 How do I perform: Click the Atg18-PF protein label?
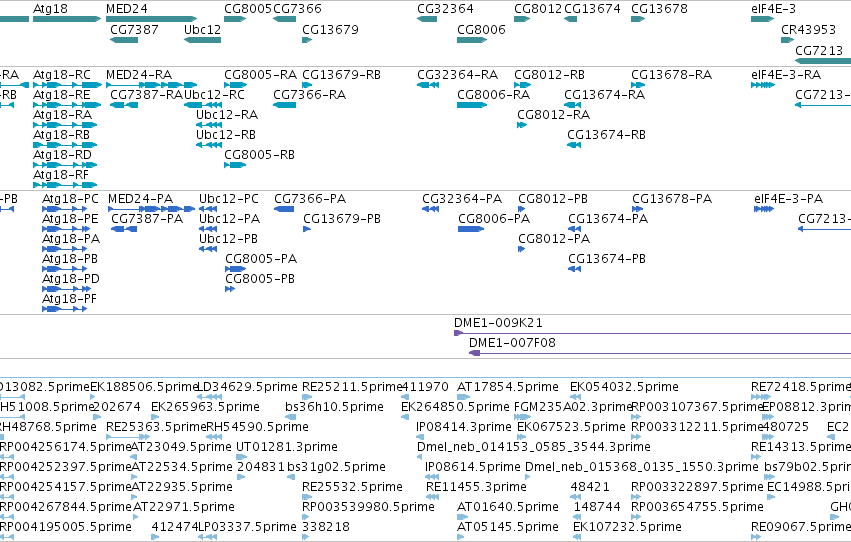pos(69,299)
